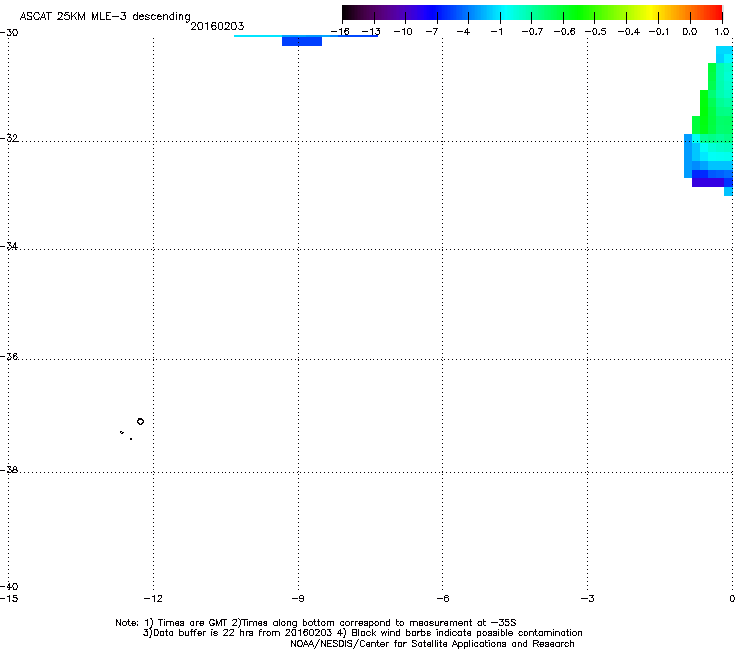Click the date label 20160203 under the title
This screenshot has height=650, width=740.
coord(217,26)
